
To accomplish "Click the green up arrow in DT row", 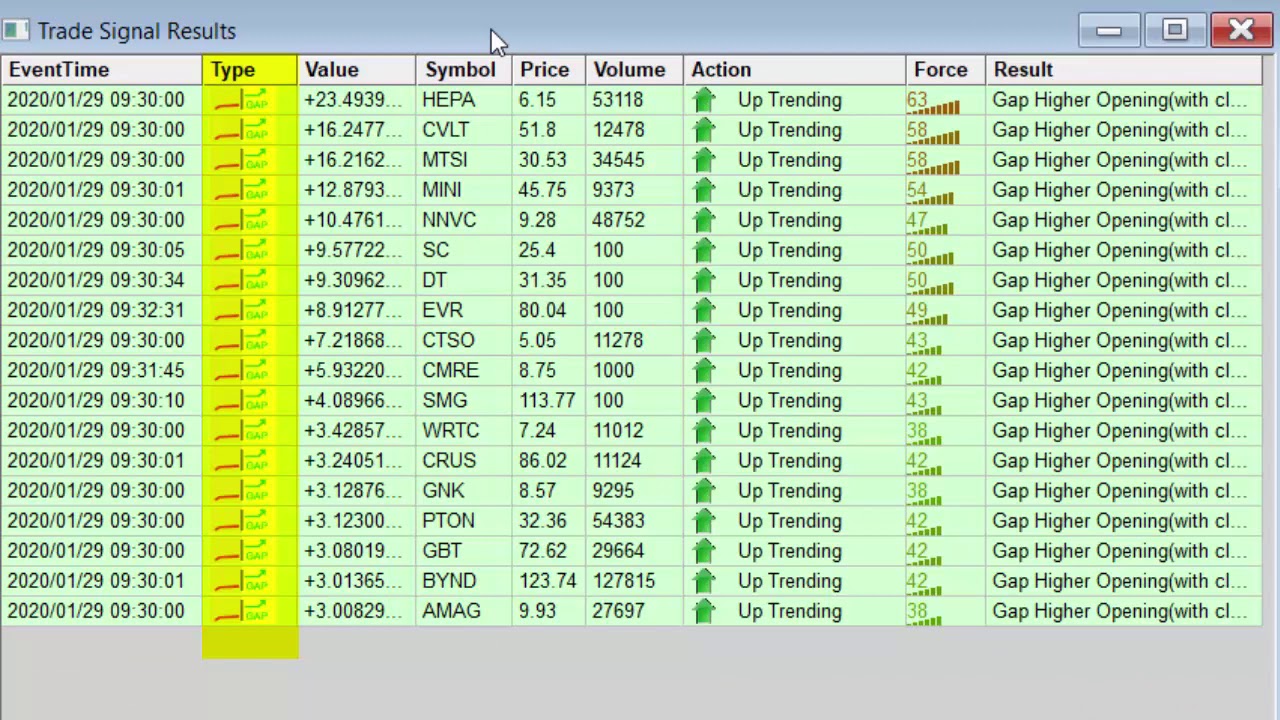I will point(704,280).
